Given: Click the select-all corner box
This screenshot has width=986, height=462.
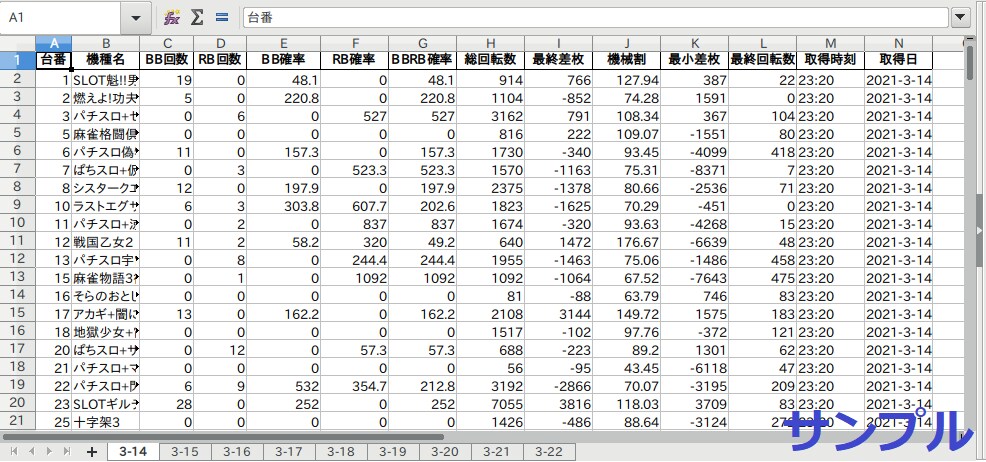Looking at the screenshot, I should 18,43.
